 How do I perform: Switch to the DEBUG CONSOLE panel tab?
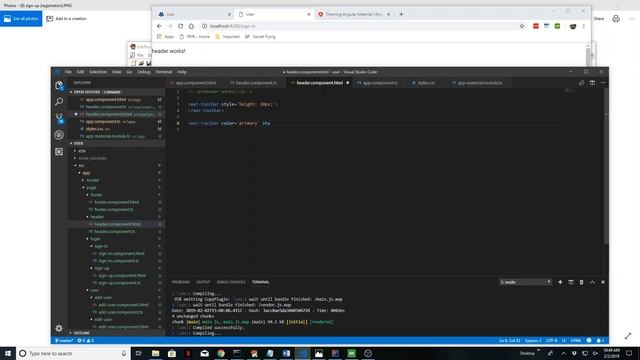(x=231, y=282)
